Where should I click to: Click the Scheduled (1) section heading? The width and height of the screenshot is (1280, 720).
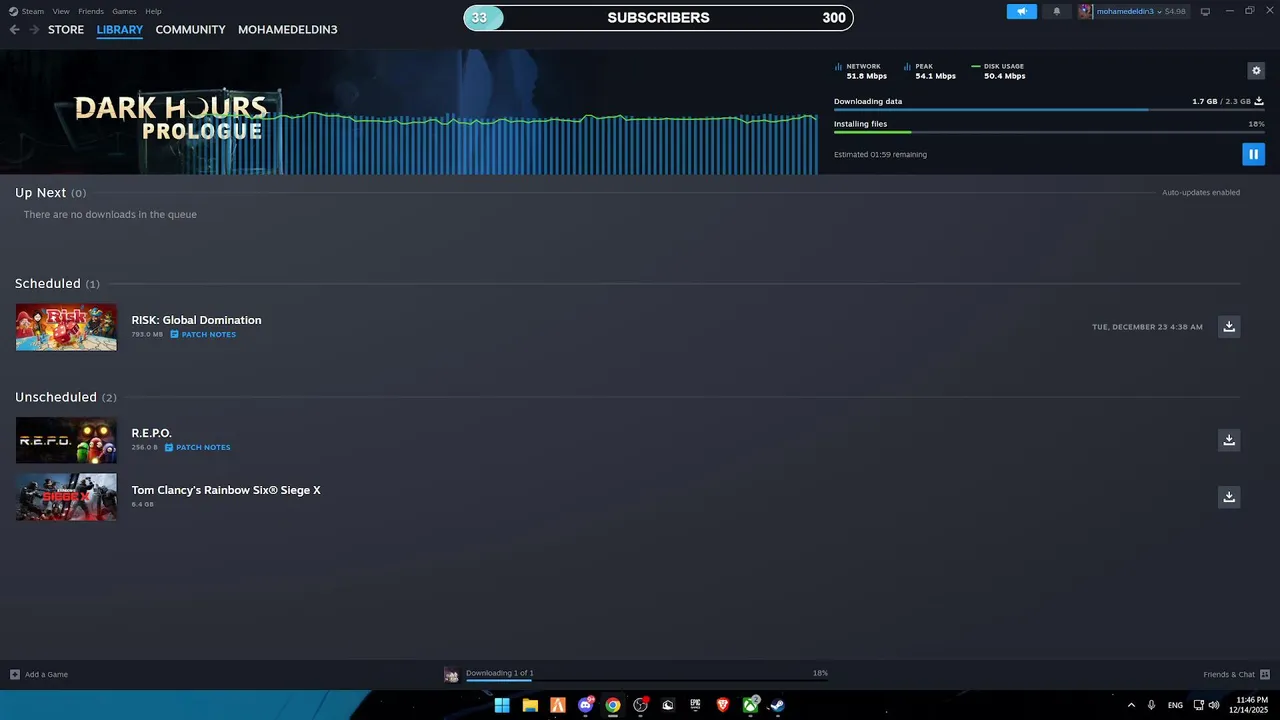coord(57,284)
